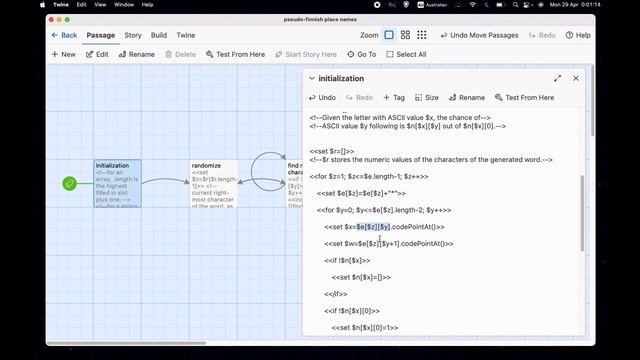Open the Twine app menu in menu bar

[61, 5]
